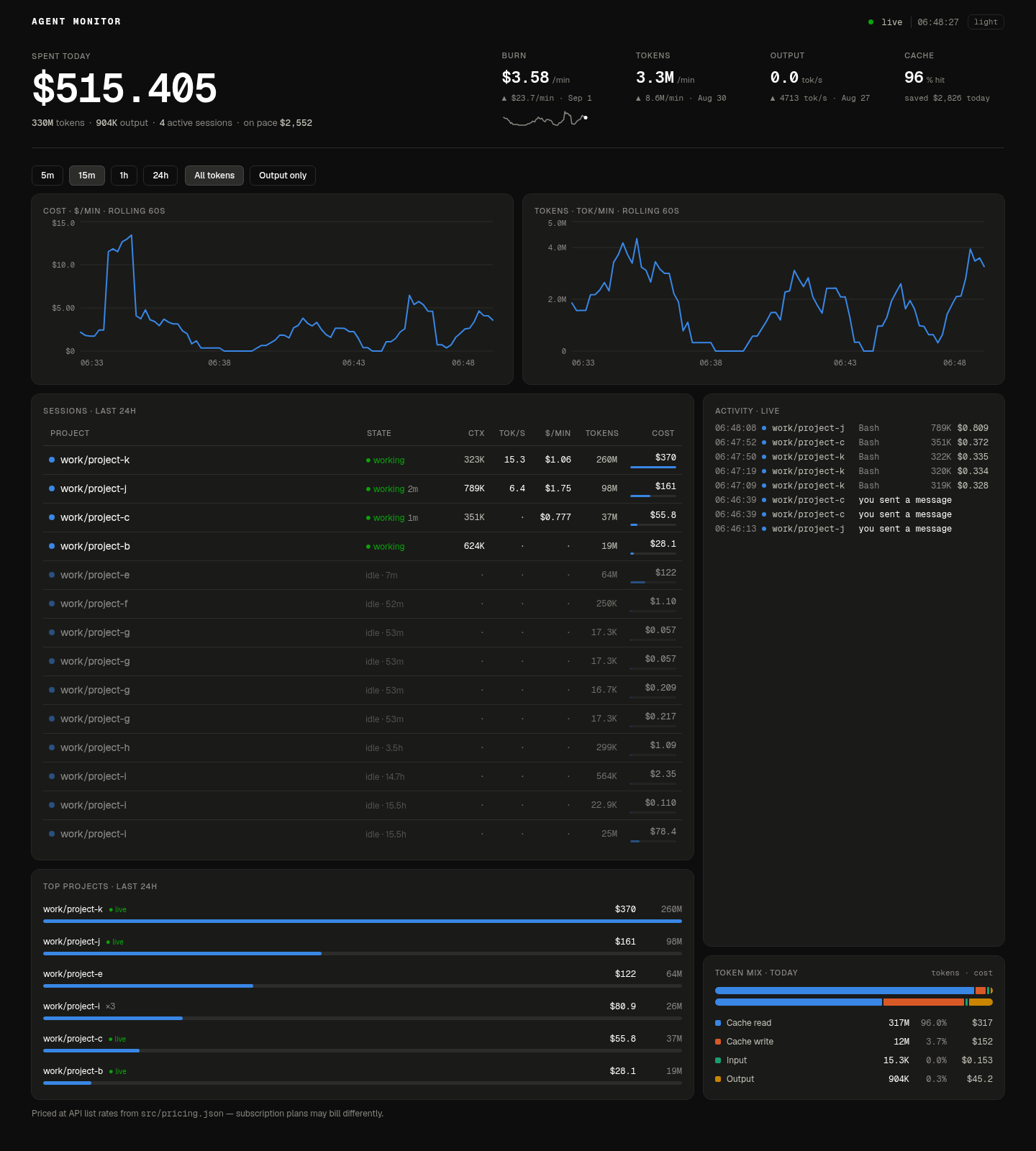Screen dimensions: 1036x1151
Task: Click live badge beside top project-b
Action: point(118,1072)
